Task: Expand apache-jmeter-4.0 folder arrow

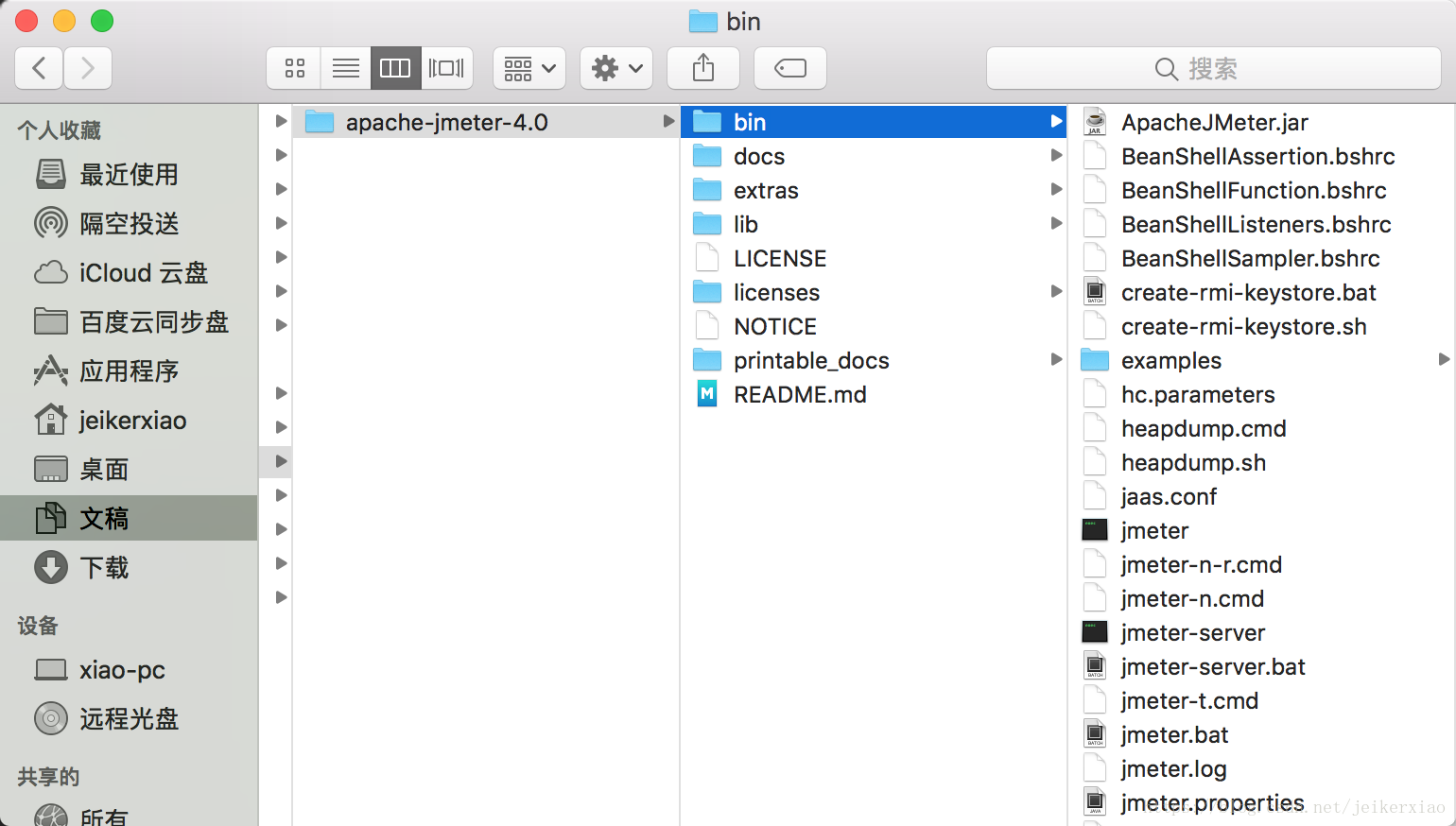Action: pyautogui.click(x=668, y=122)
